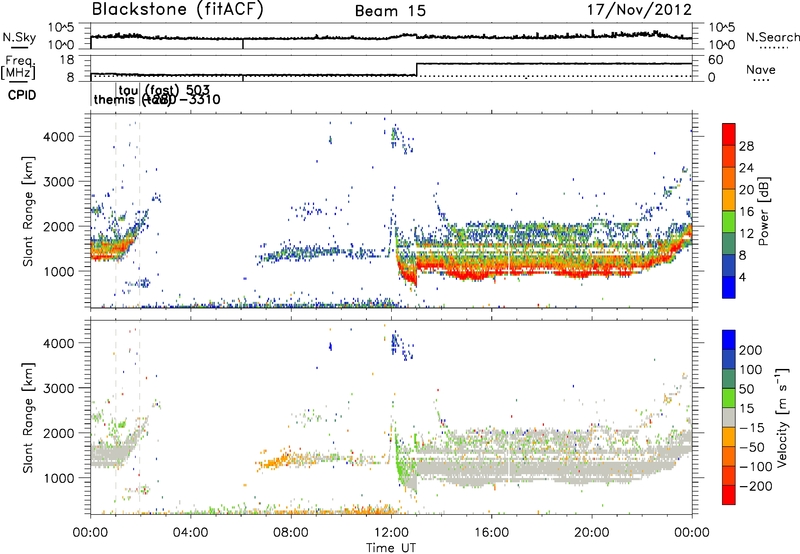
Task: Click the grey −15 to 15 Velocity swatch
Action: pos(729,417)
